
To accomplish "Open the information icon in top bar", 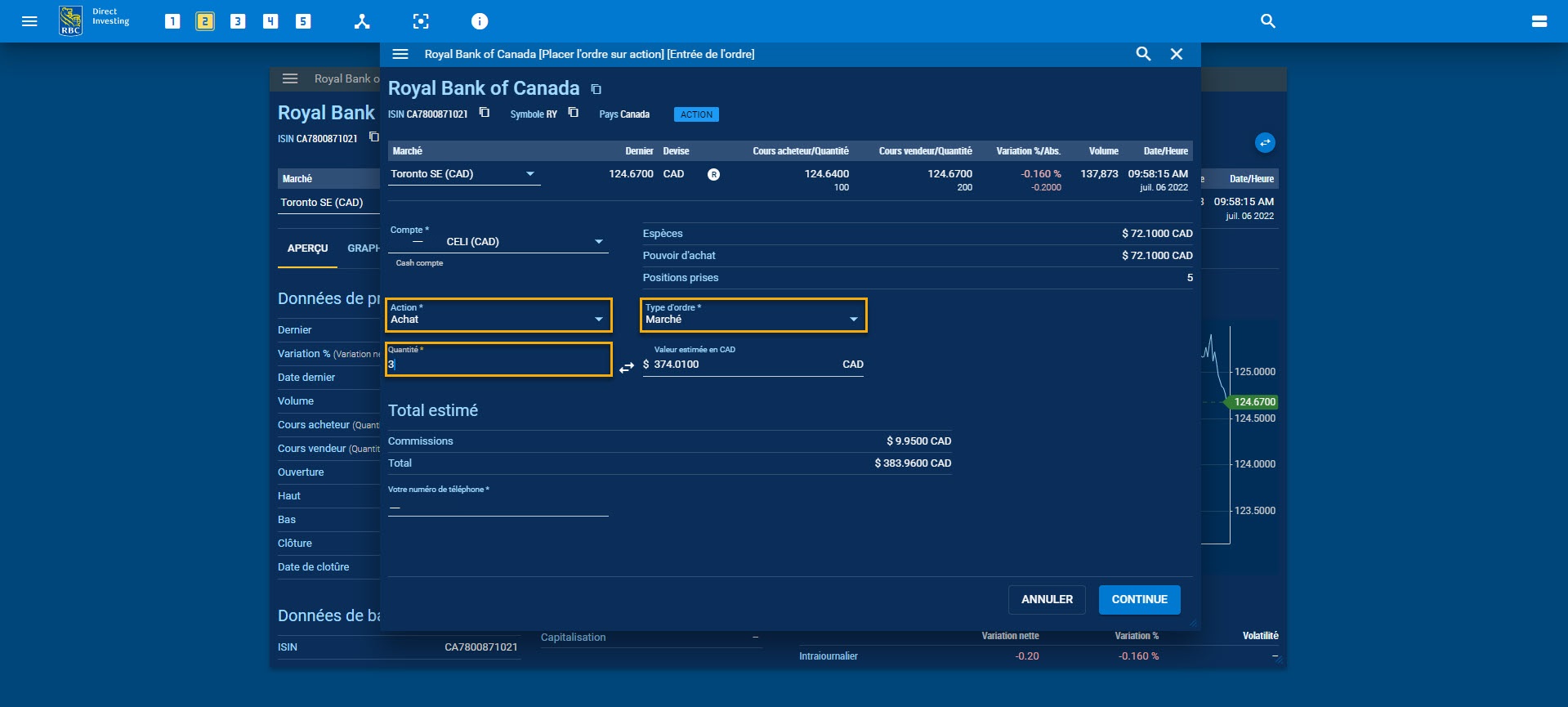I will pos(480,21).
